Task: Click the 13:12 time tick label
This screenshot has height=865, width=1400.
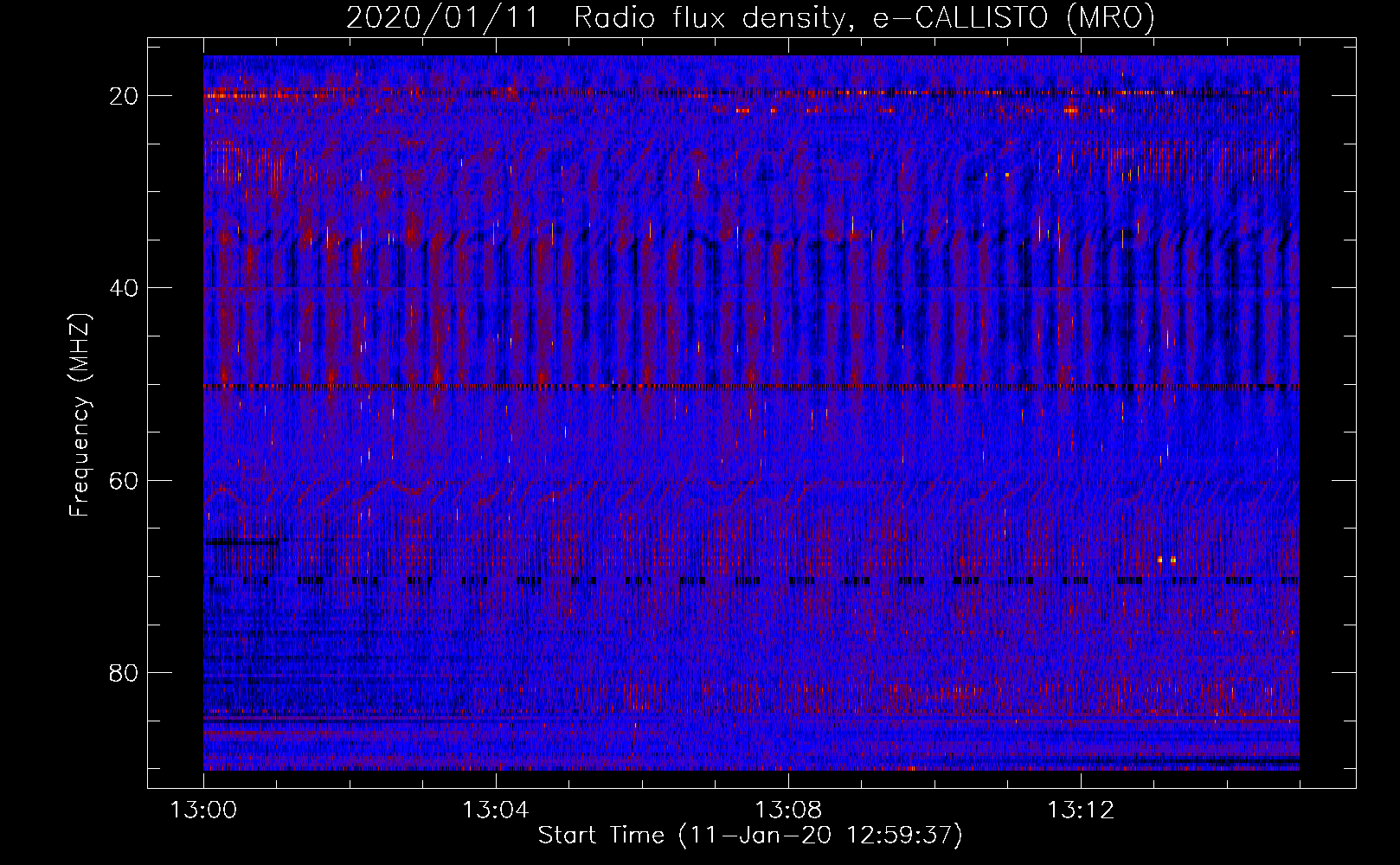Action: tap(1081, 811)
